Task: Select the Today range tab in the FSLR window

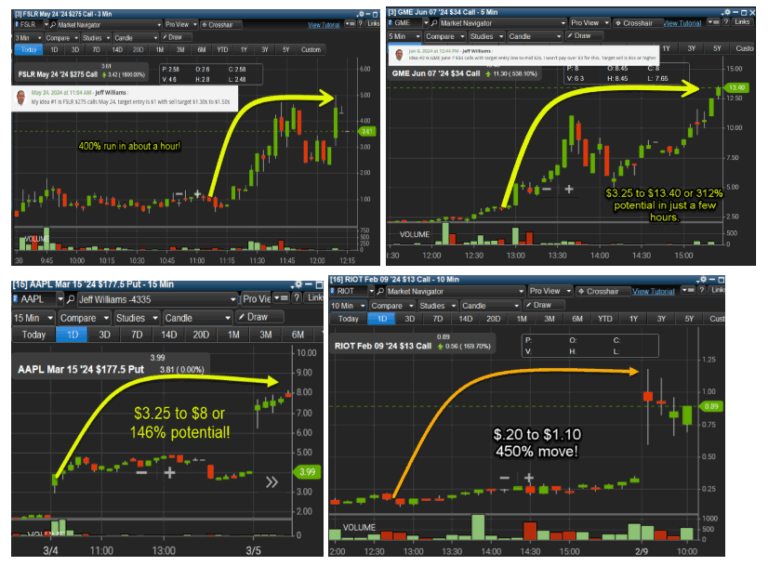Action: (29, 49)
